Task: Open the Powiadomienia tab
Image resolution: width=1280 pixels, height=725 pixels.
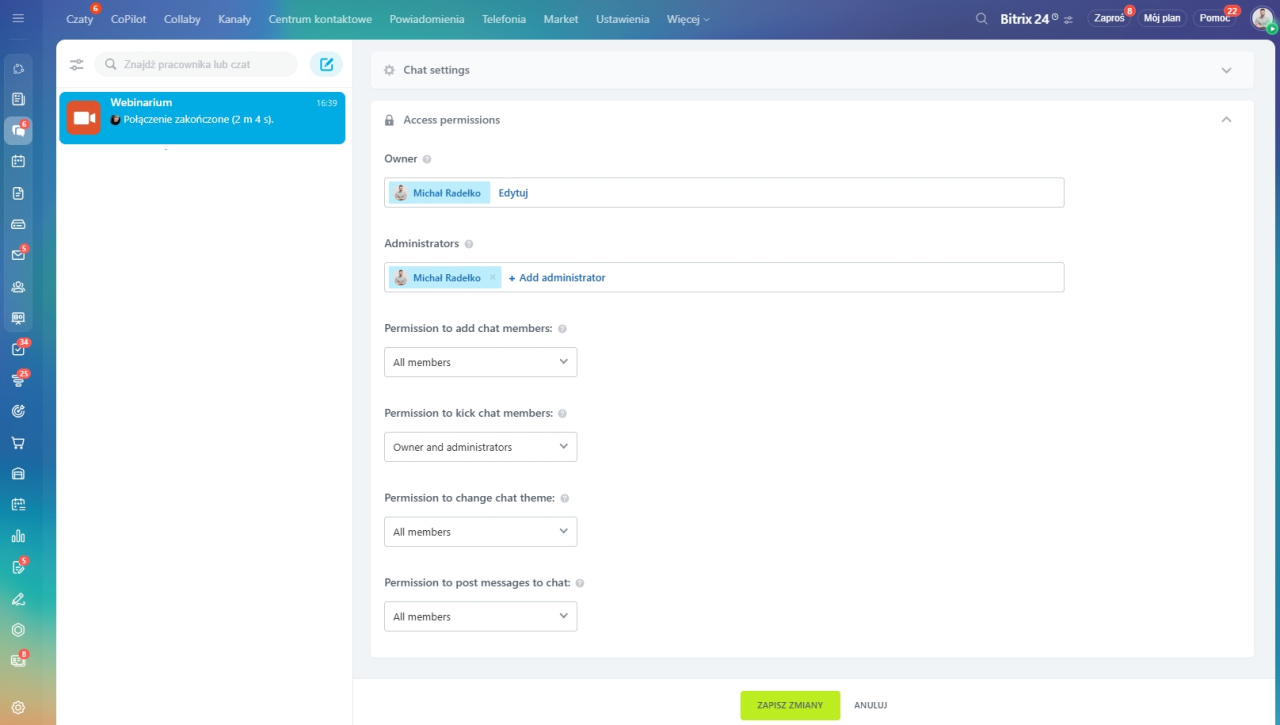Action: [427, 19]
